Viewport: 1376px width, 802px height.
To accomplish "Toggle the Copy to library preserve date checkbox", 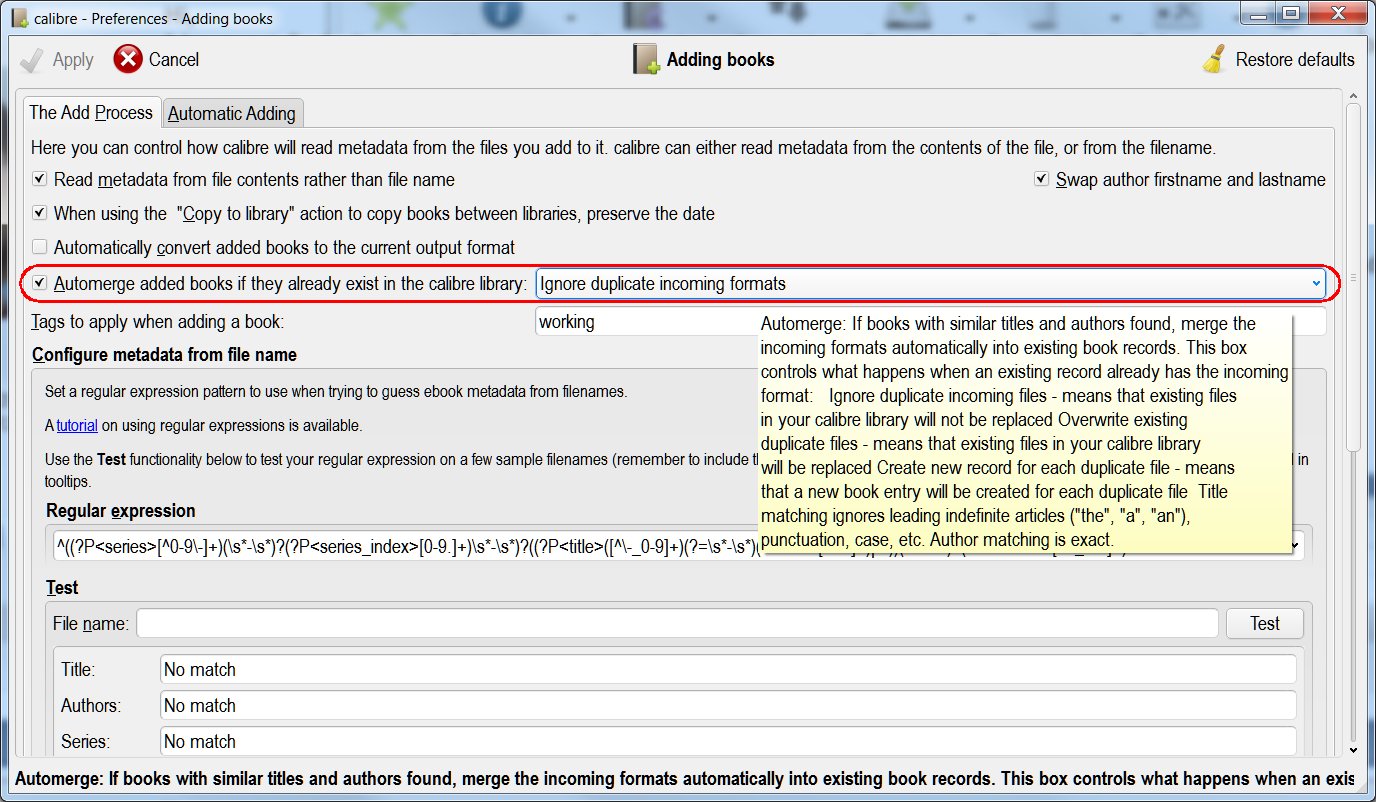I will (40, 213).
